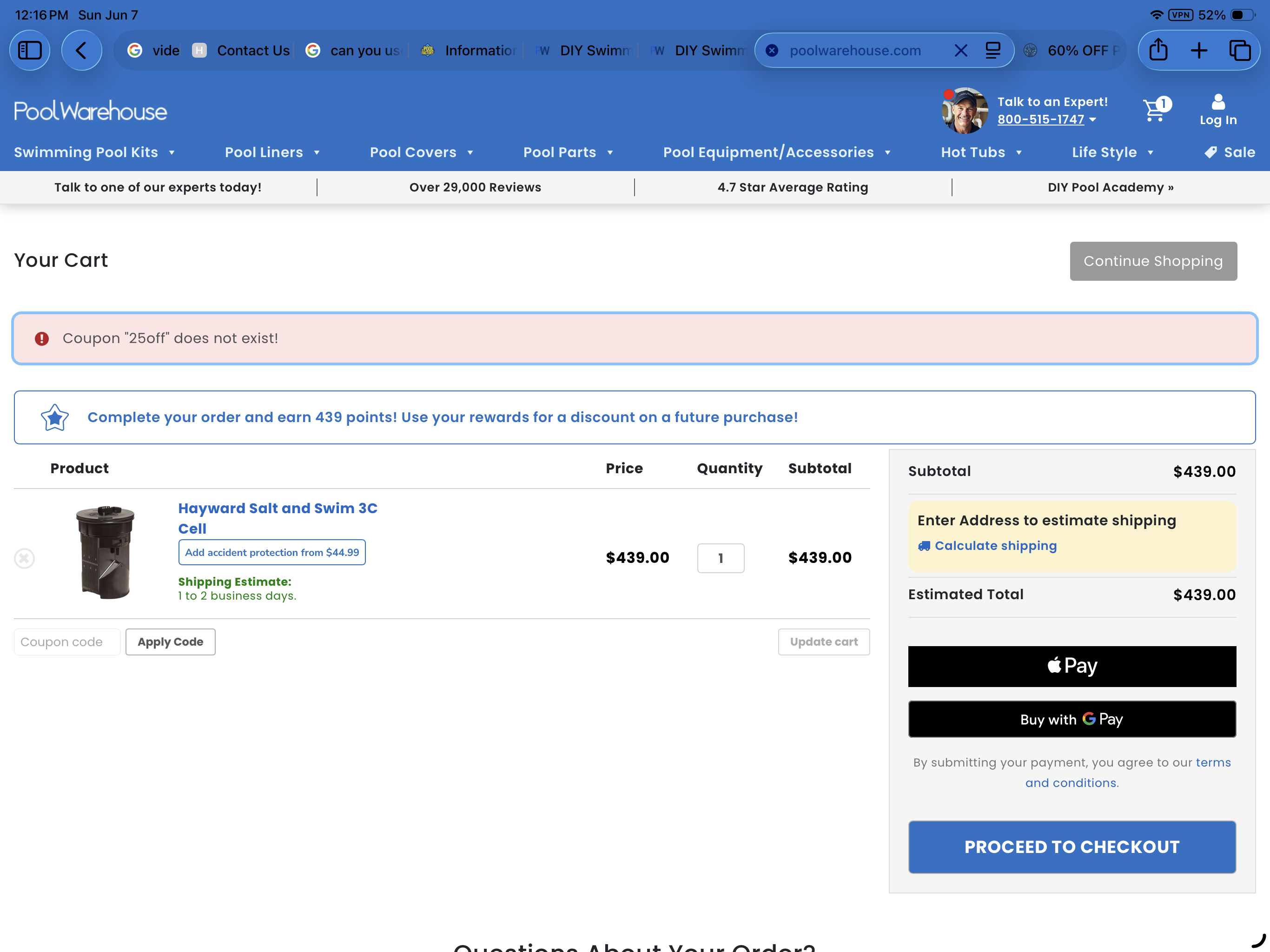This screenshot has height=952, width=1270.
Task: Click the Apply Code button
Action: 171,642
